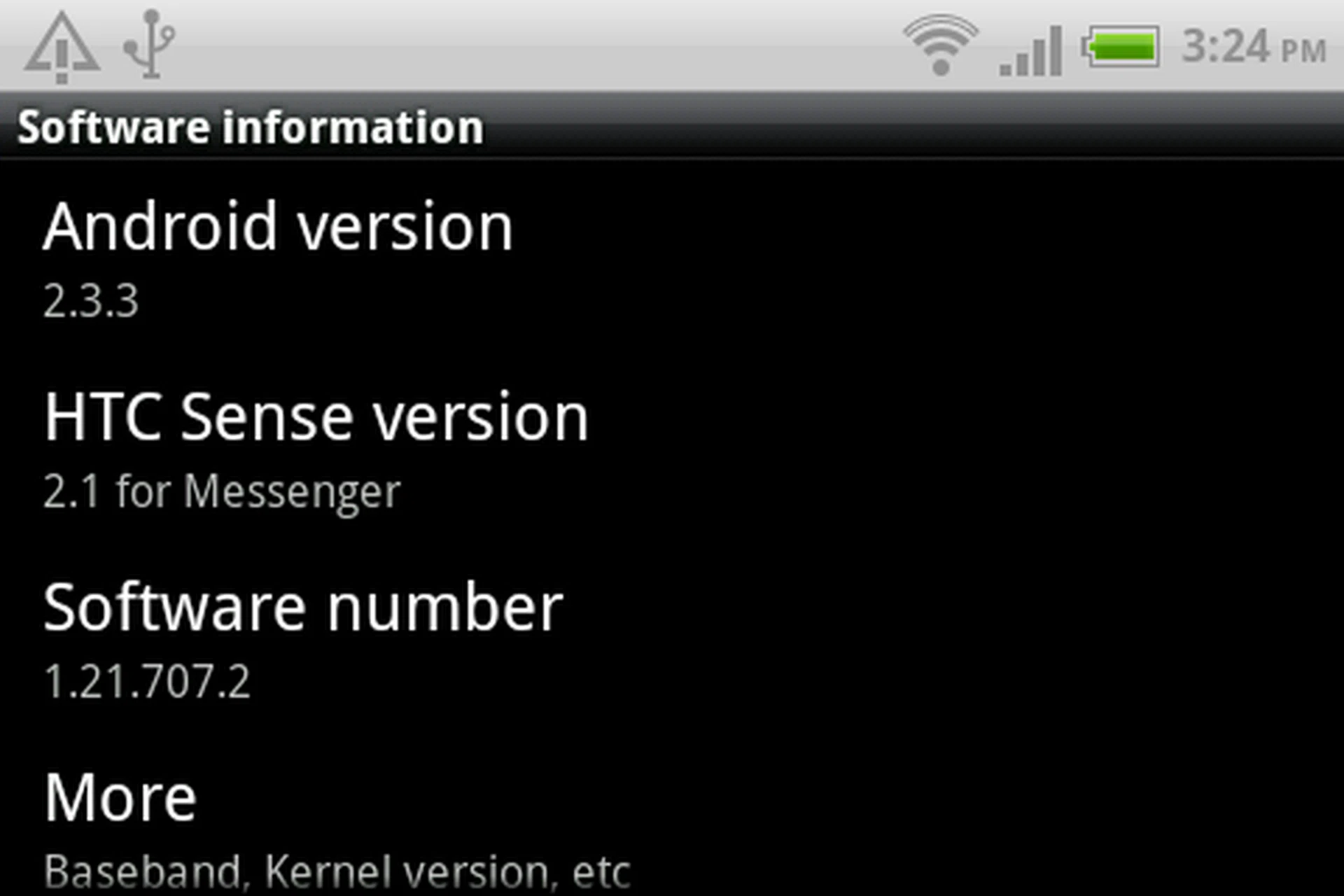Tap the USB connection status icon
Viewport: 1344px width, 896px height.
tap(150, 43)
